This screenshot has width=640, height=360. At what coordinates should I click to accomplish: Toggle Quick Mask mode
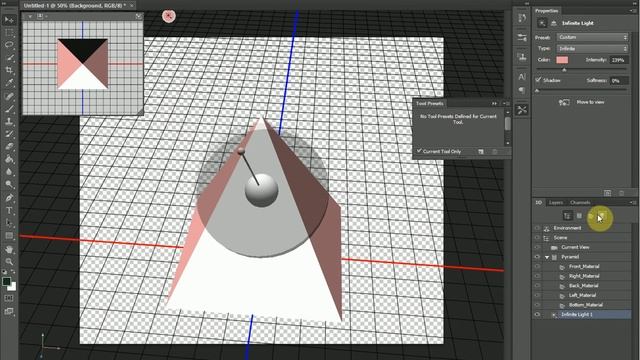(x=9, y=298)
